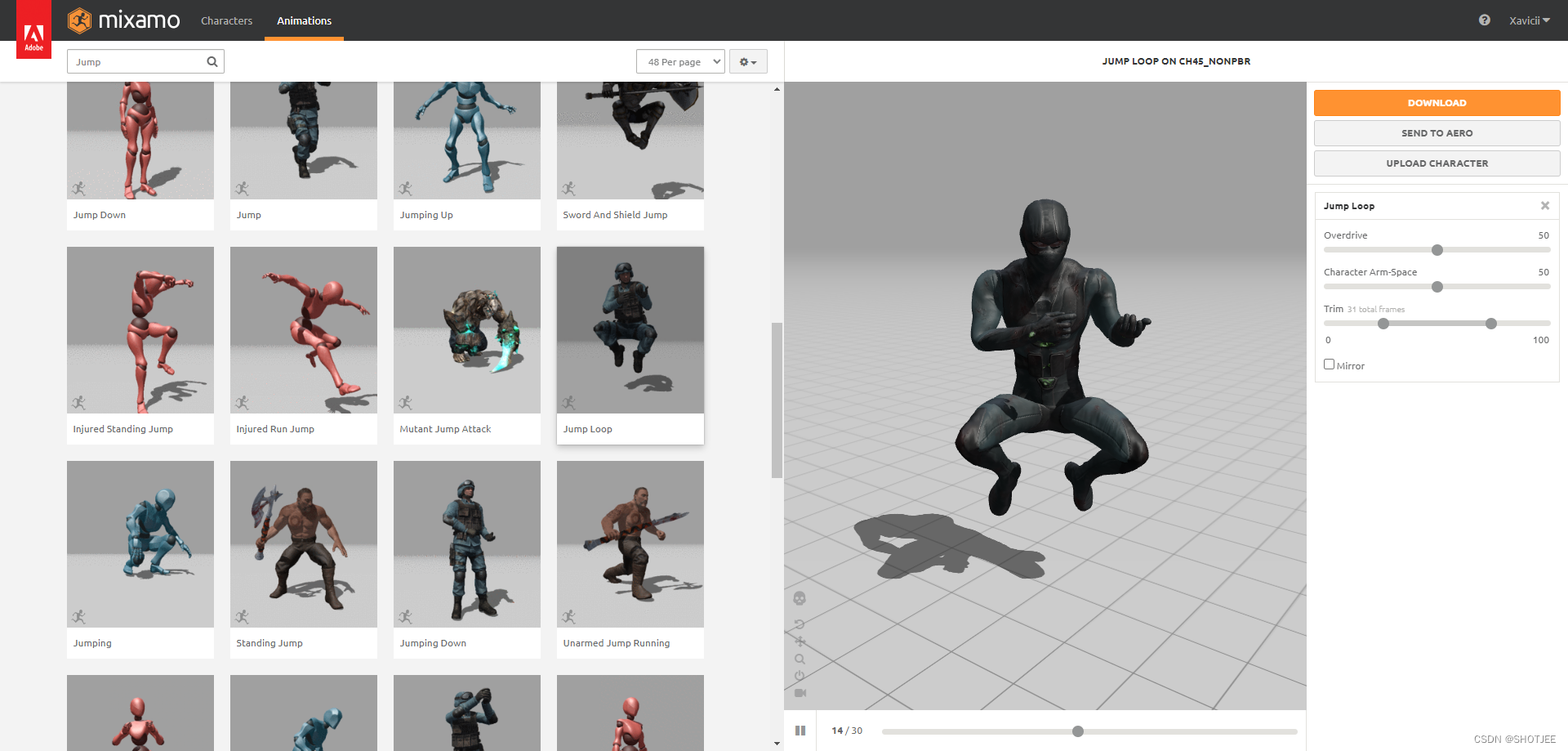1568x751 pixels.
Task: Click the camera follow icon
Action: (x=800, y=693)
